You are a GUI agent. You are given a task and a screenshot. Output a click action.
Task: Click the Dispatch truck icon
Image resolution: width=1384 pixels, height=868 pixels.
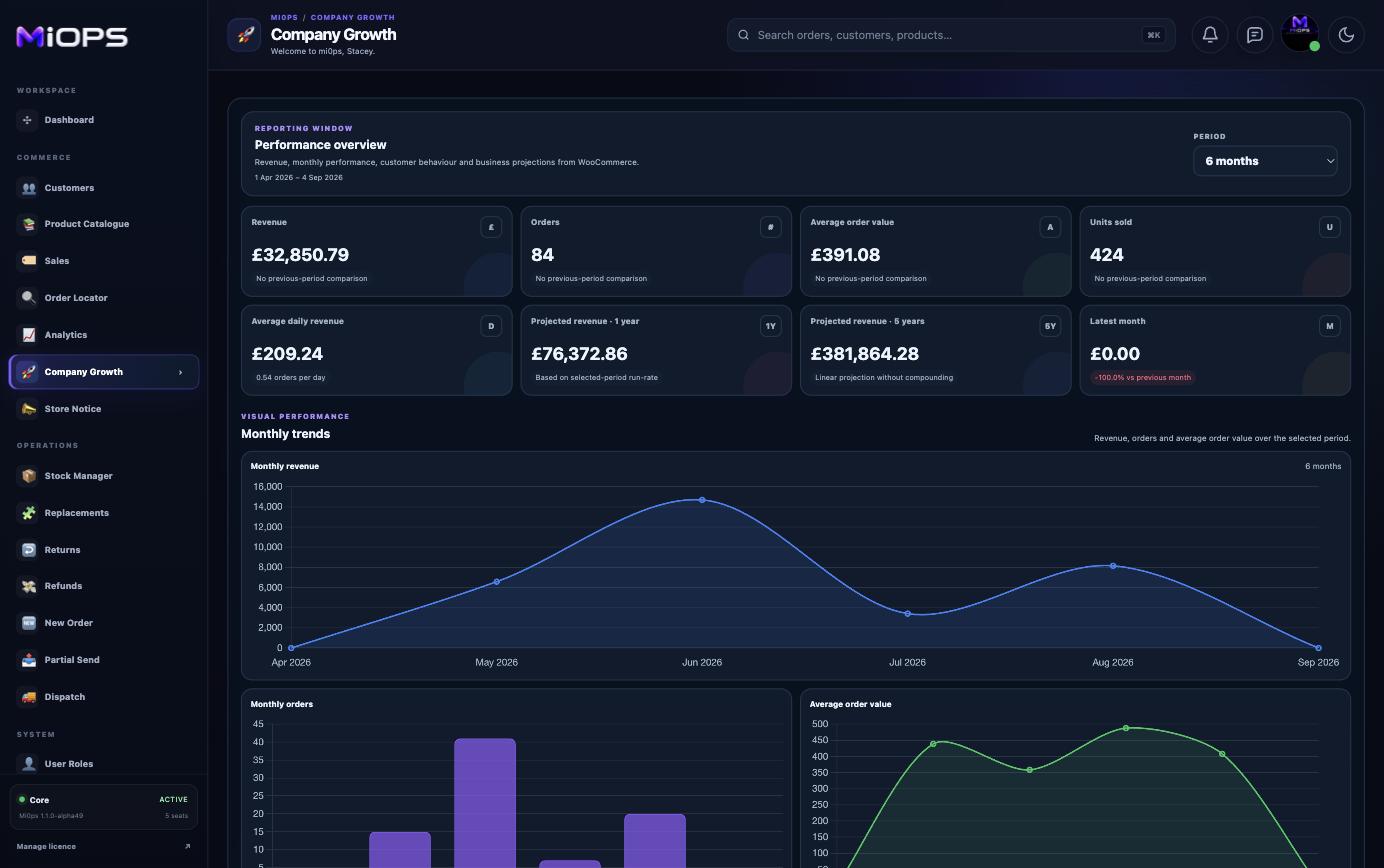click(28, 697)
